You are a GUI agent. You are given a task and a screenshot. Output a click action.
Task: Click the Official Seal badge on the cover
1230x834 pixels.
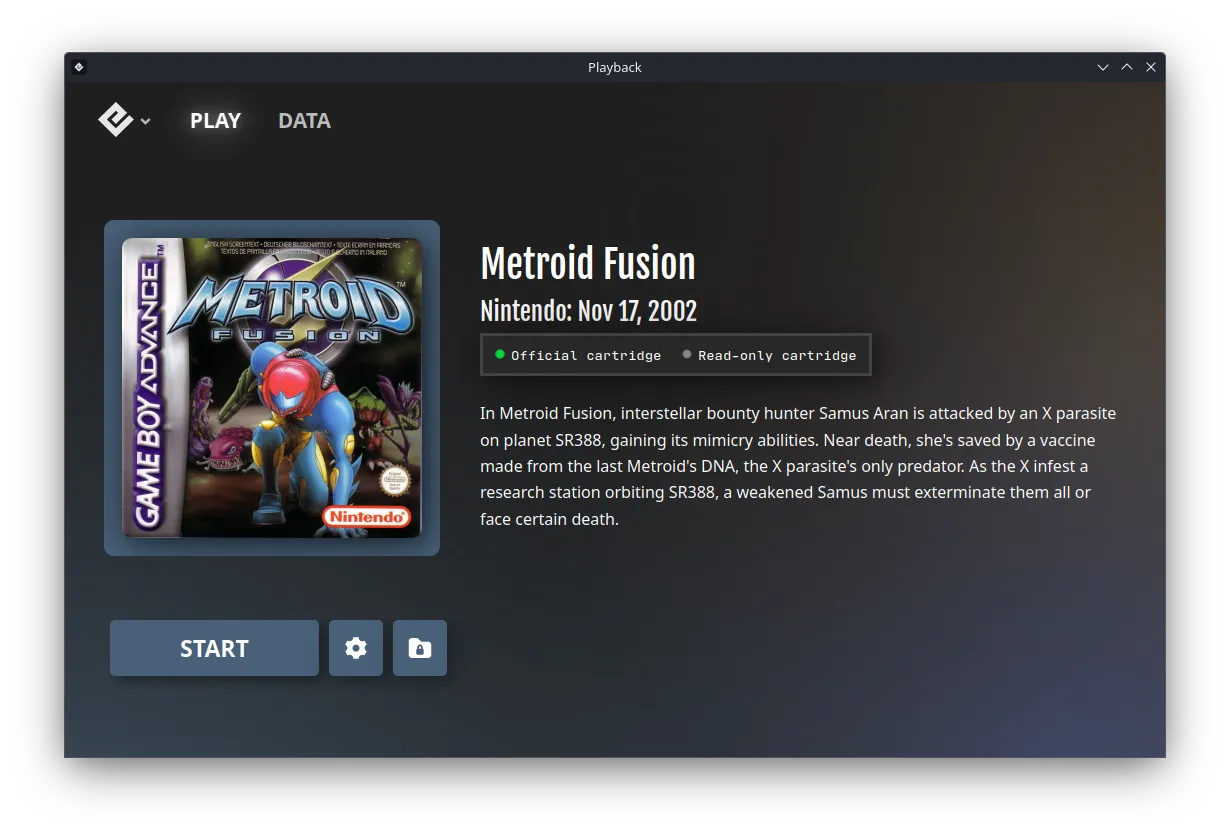click(x=394, y=481)
